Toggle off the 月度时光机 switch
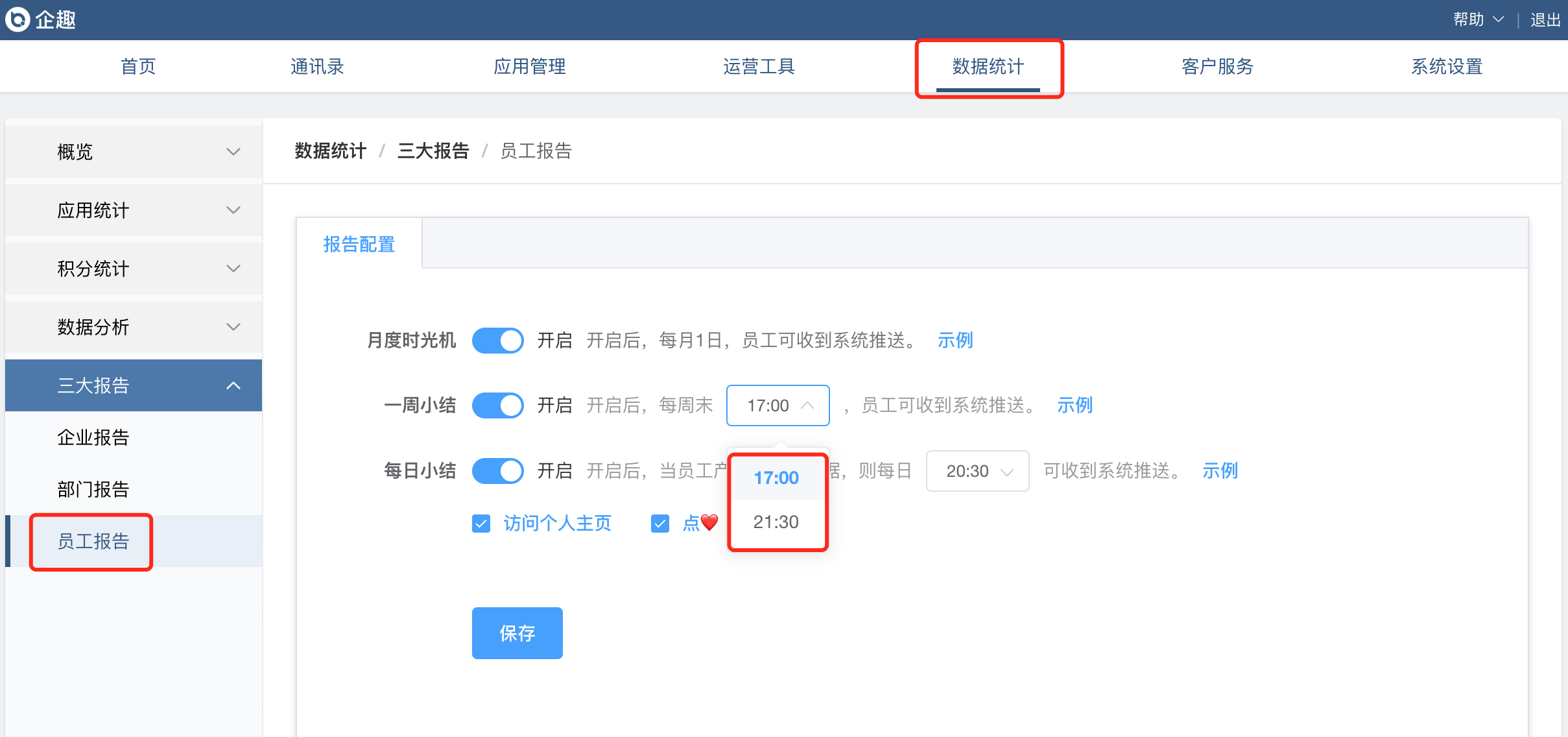Viewport: 1568px width, 737px height. pos(497,341)
